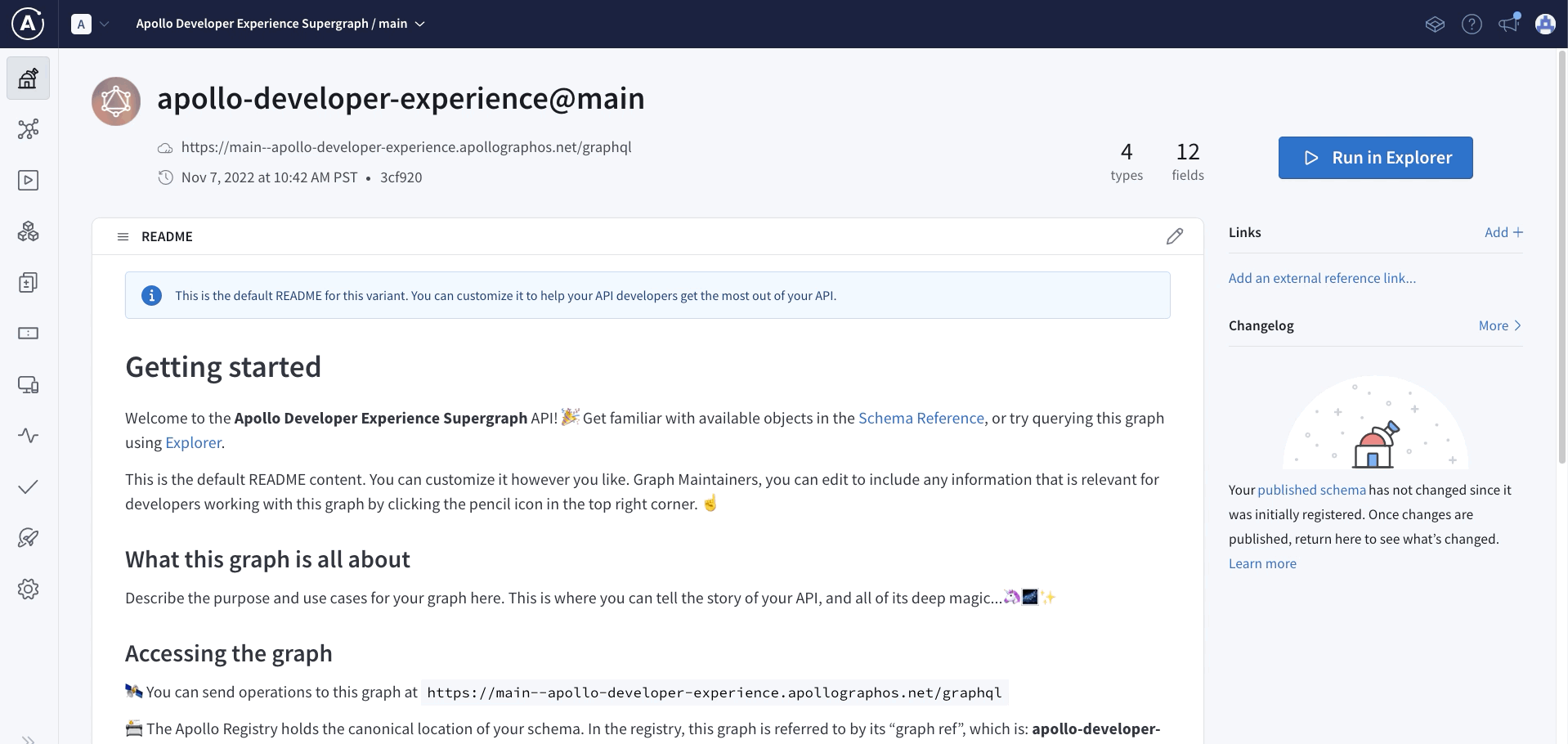Open the Fields ticket icon in the sidebar

[x=28, y=334]
